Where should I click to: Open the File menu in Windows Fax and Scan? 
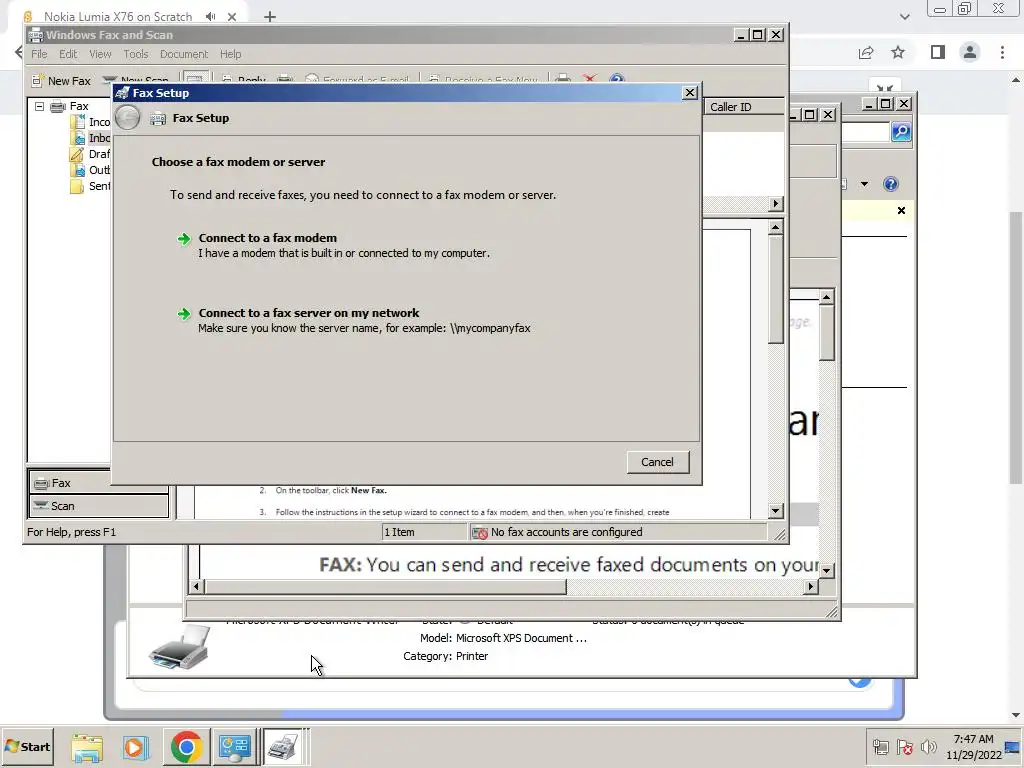click(39, 54)
